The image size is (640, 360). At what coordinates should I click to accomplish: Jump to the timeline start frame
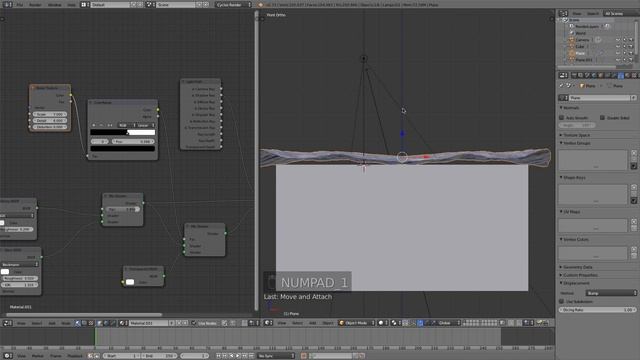[x=219, y=356]
